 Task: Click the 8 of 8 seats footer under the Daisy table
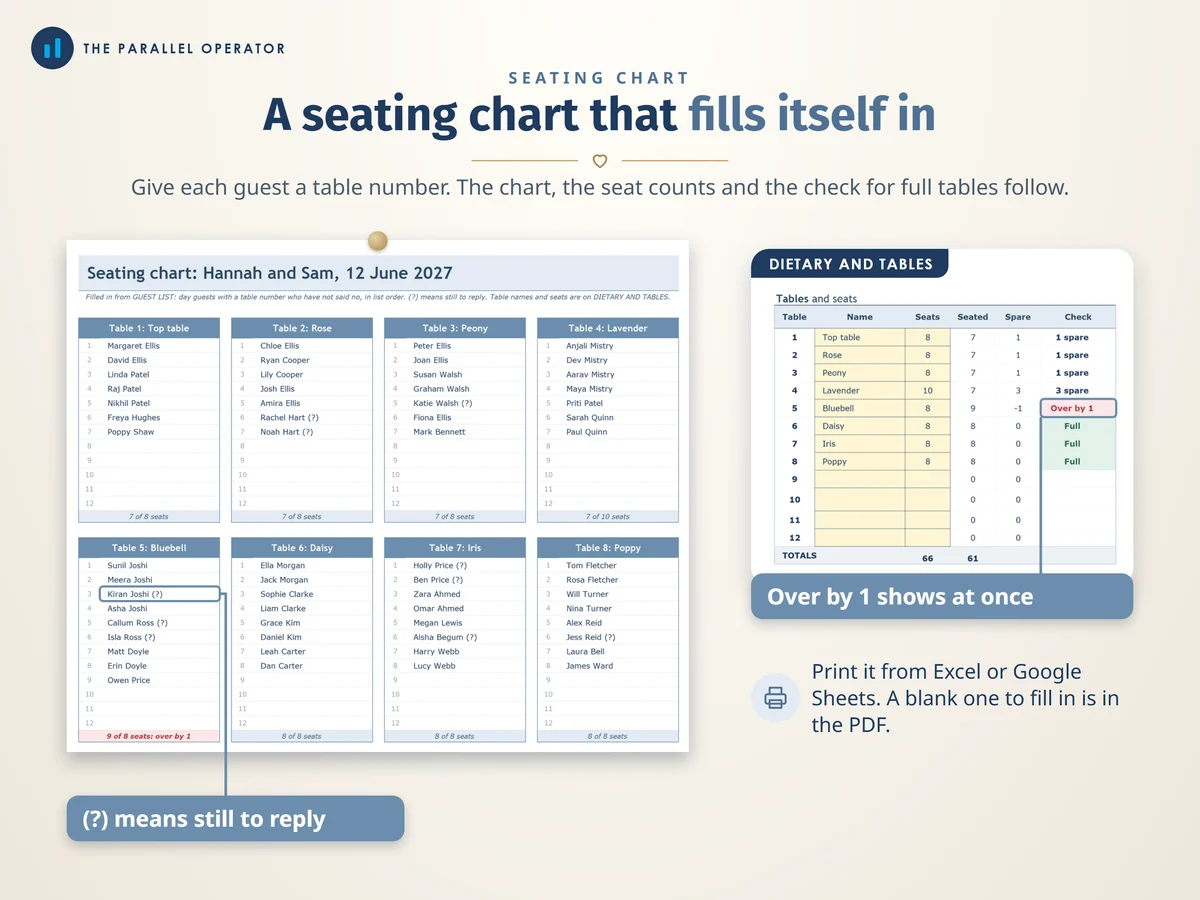click(x=302, y=736)
